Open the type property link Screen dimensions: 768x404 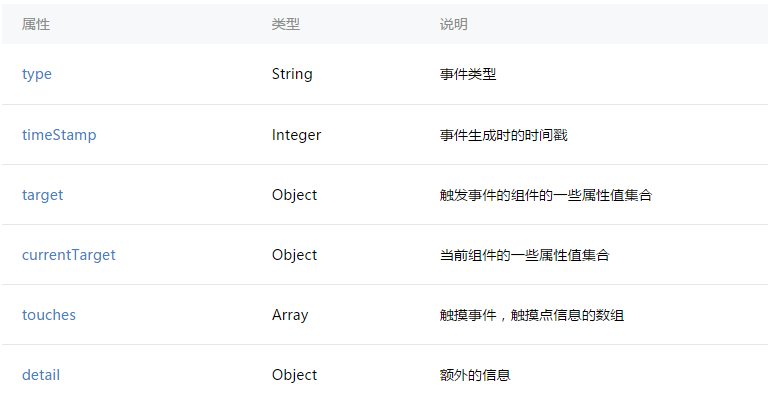[x=37, y=74]
